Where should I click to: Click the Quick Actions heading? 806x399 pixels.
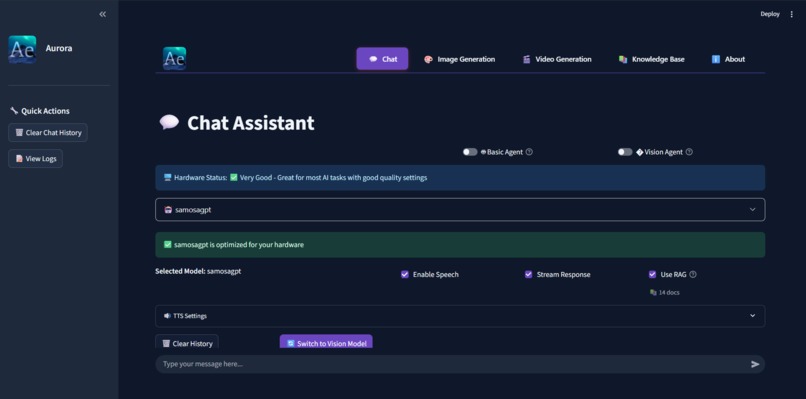click(x=40, y=111)
